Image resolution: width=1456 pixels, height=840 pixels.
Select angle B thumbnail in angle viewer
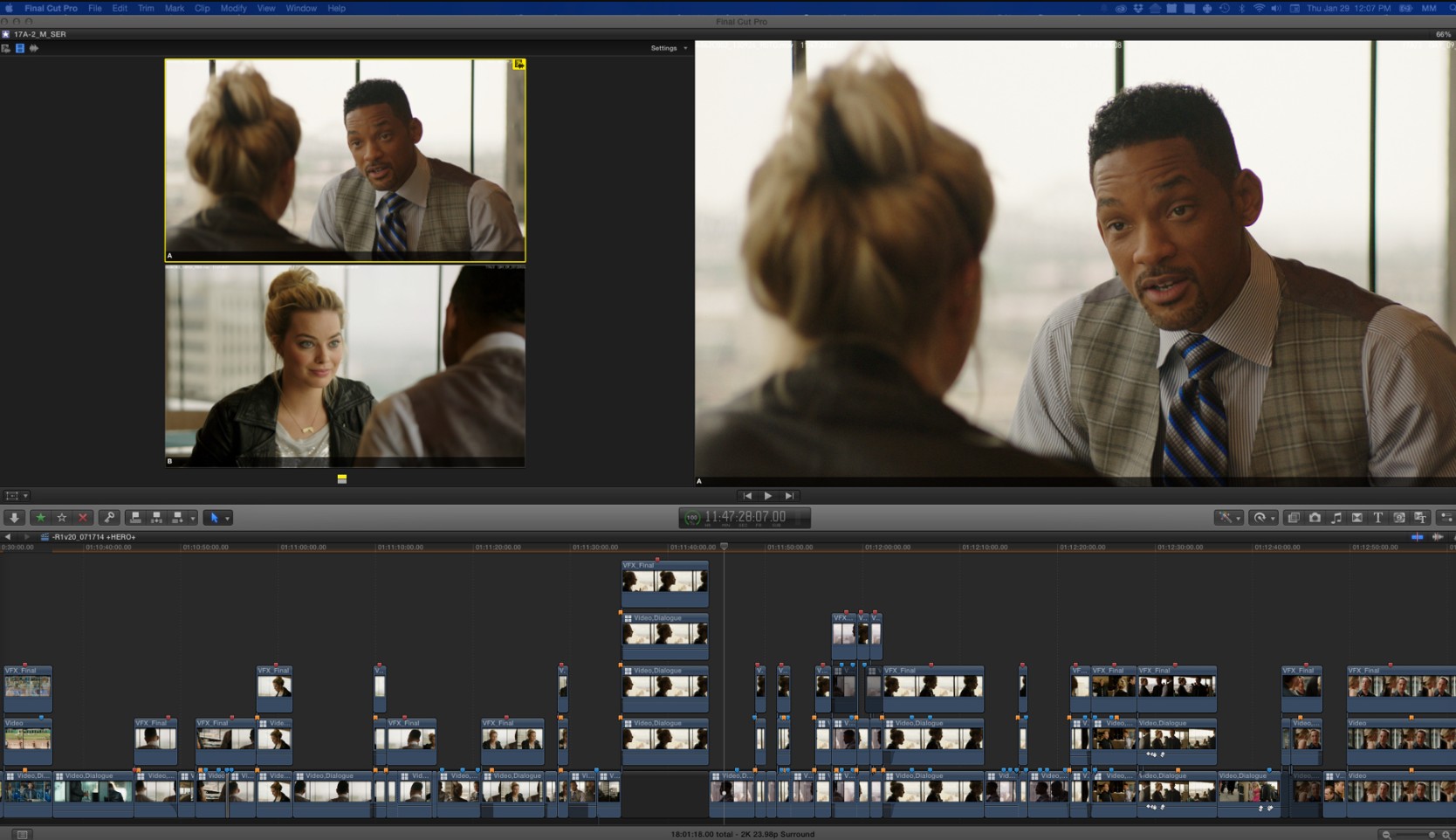pos(346,366)
